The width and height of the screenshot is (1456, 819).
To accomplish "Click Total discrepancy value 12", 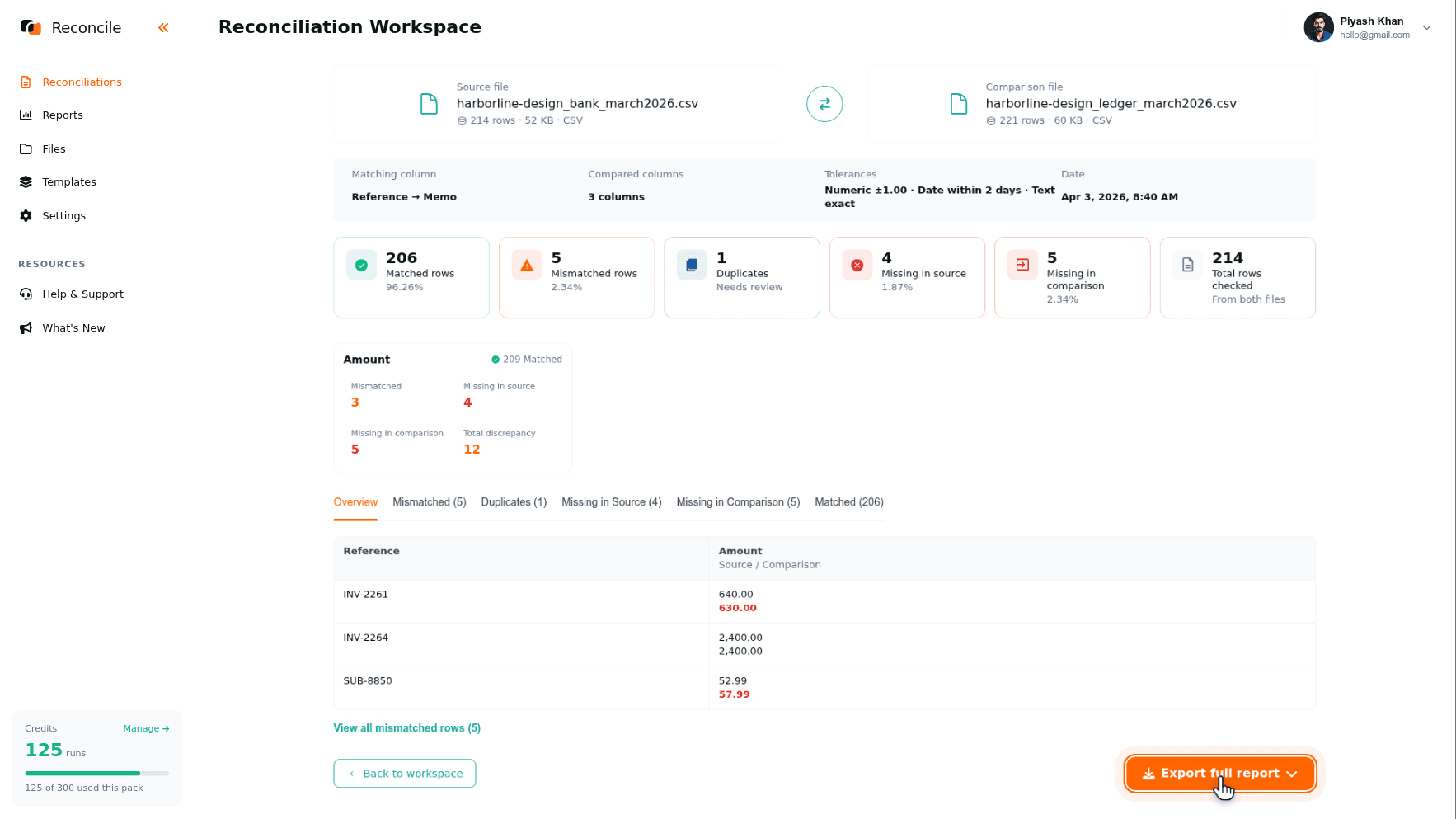I will (x=472, y=450).
